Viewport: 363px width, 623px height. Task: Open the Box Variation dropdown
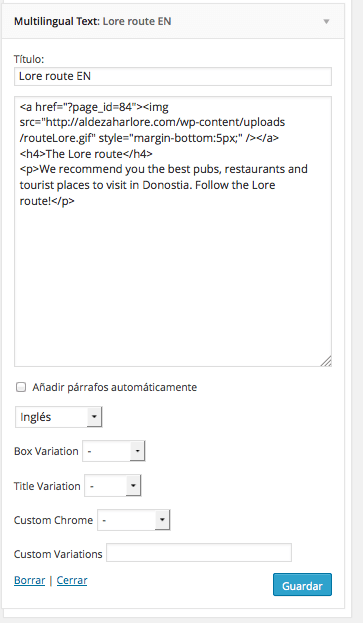tap(114, 451)
